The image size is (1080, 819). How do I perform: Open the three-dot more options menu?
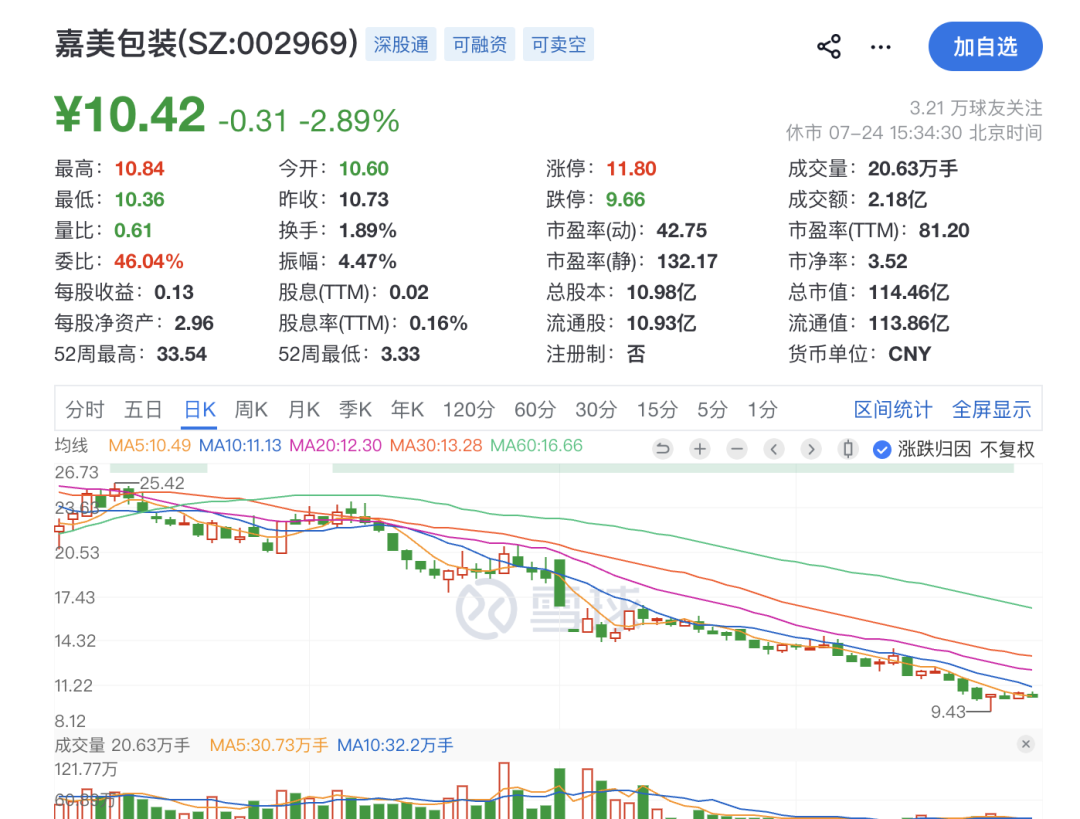pyautogui.click(x=880, y=47)
